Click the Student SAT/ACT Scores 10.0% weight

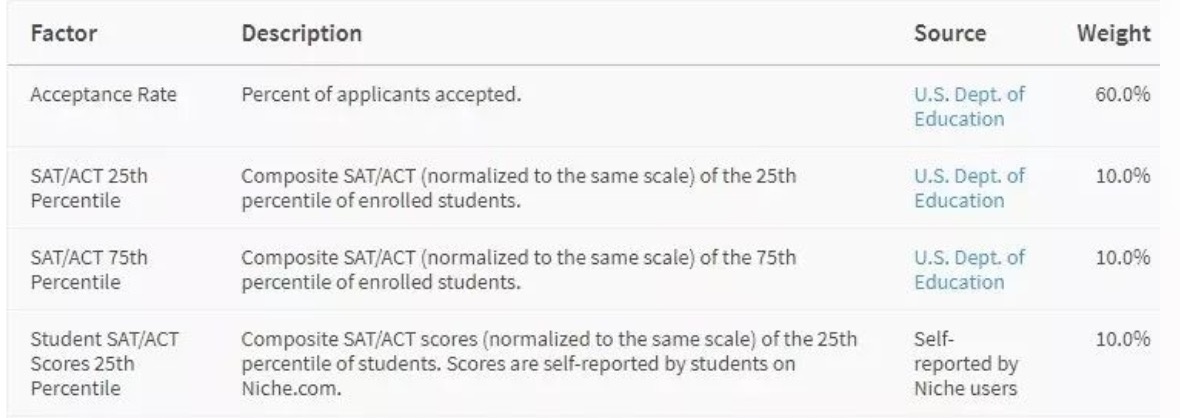1125,340
